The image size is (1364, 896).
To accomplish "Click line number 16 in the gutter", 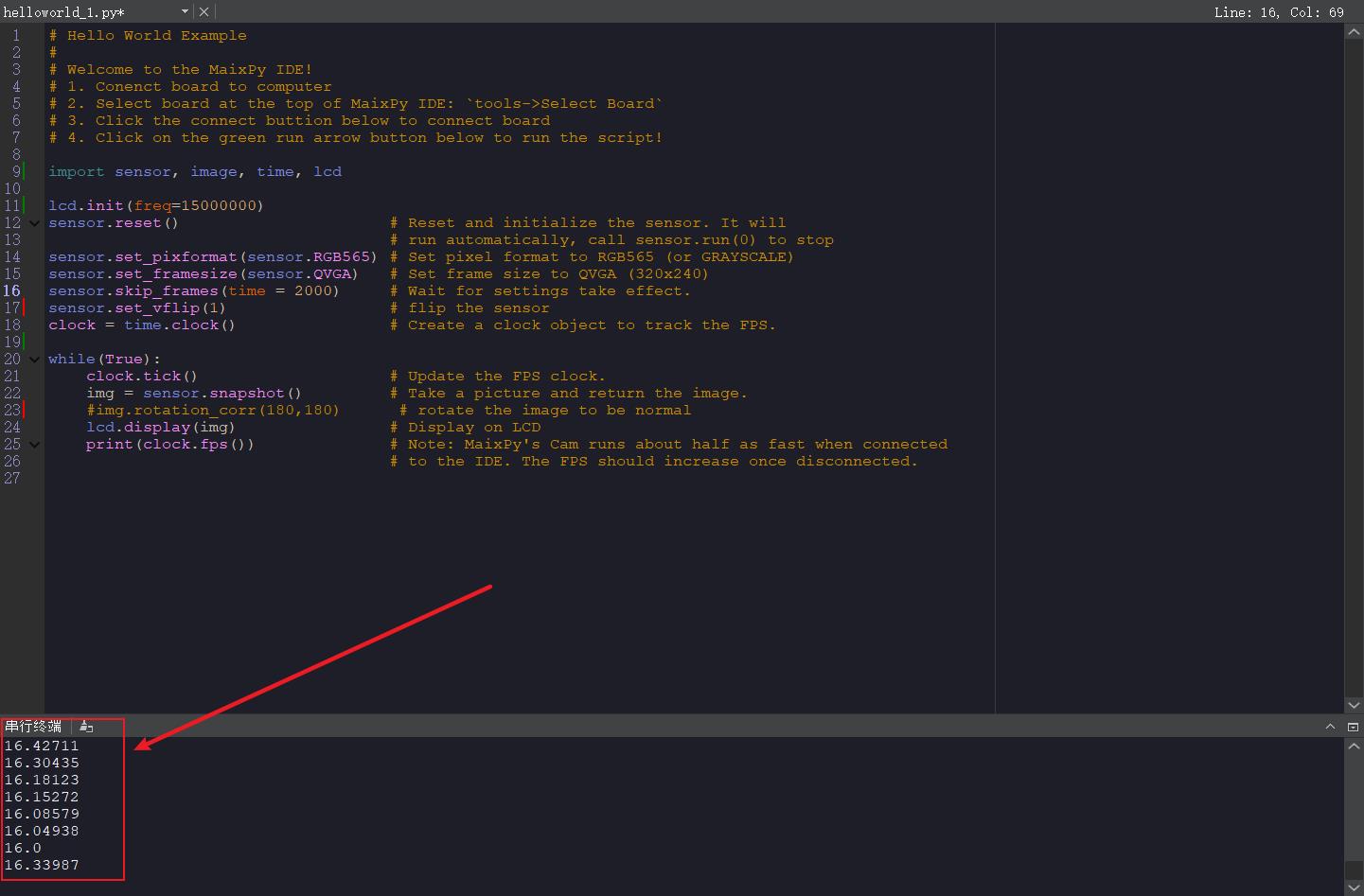I will (x=11, y=290).
